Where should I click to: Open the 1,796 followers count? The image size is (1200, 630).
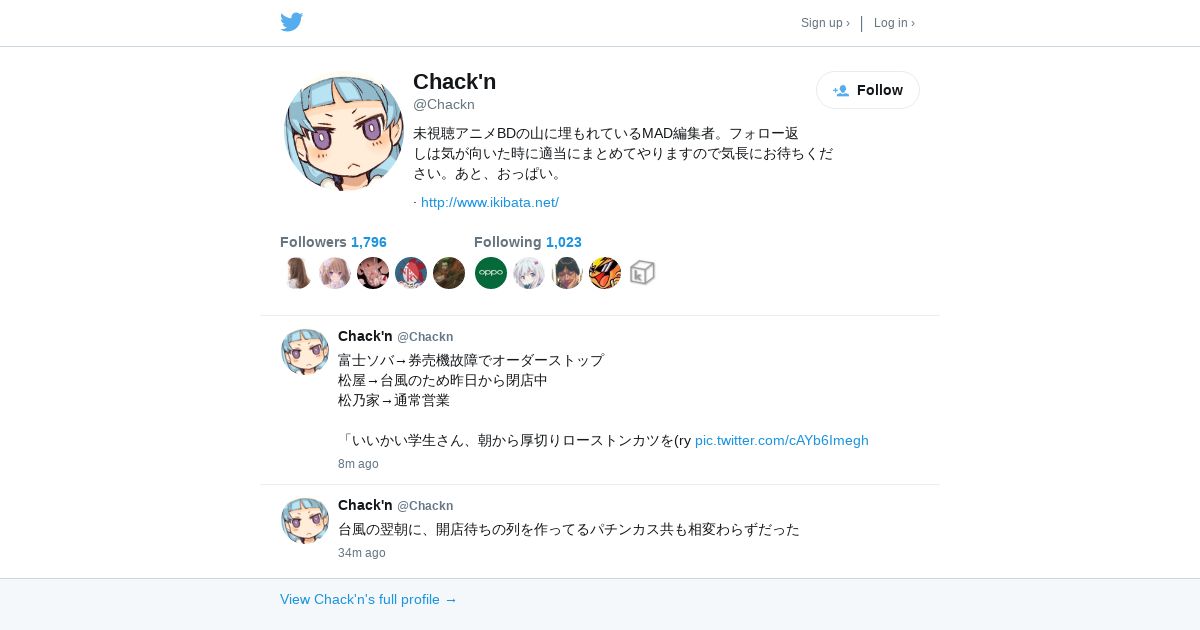(369, 242)
